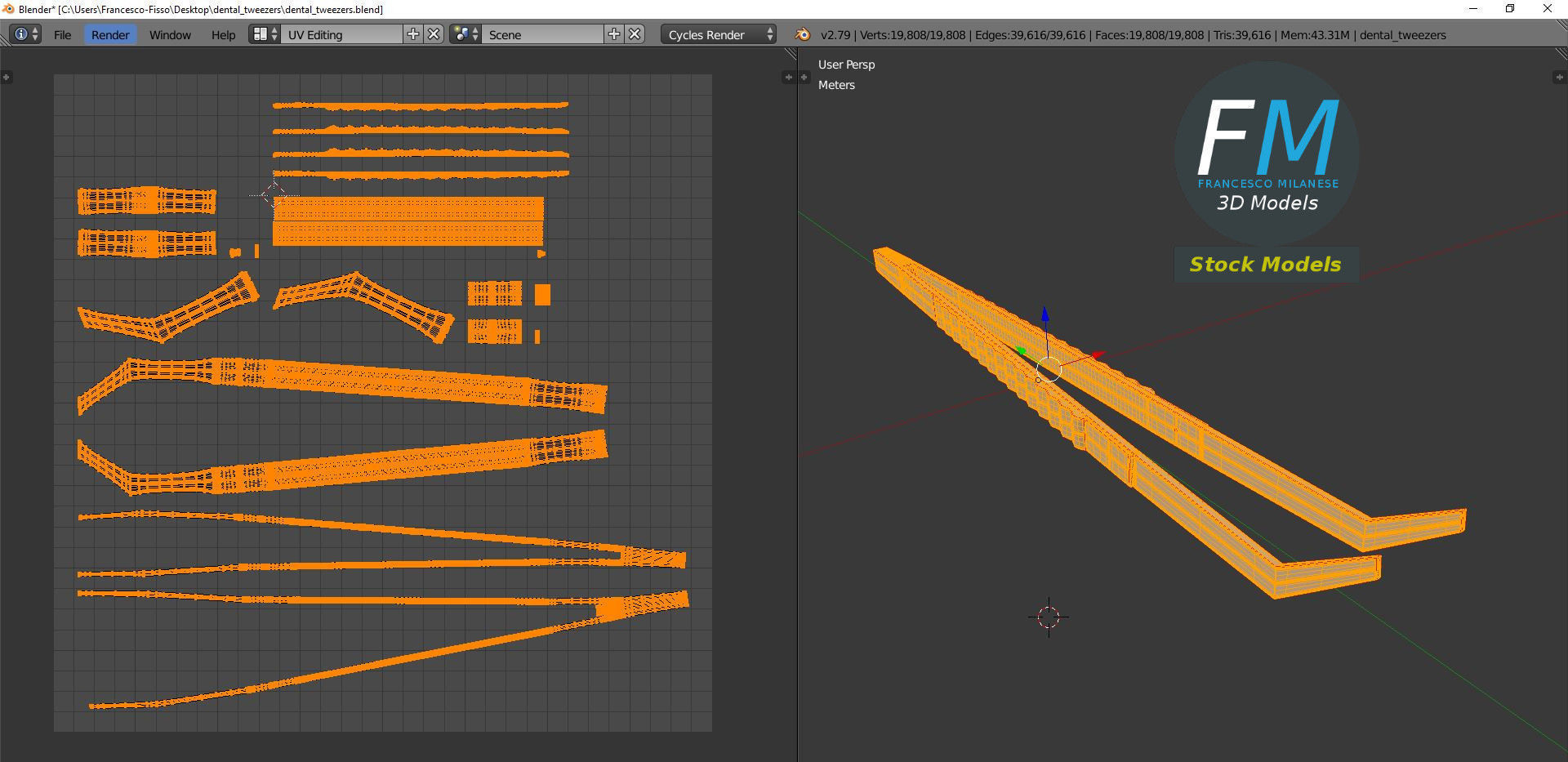
Task: Click the Faces count in the header stats
Action: 1150,35
